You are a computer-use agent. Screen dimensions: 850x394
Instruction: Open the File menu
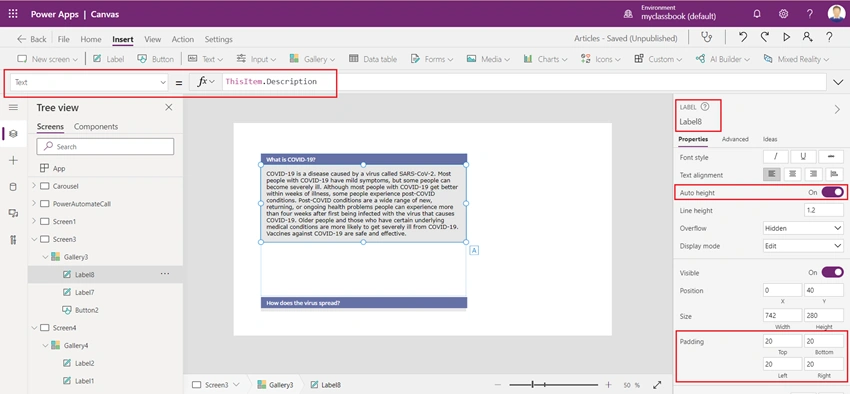point(63,39)
